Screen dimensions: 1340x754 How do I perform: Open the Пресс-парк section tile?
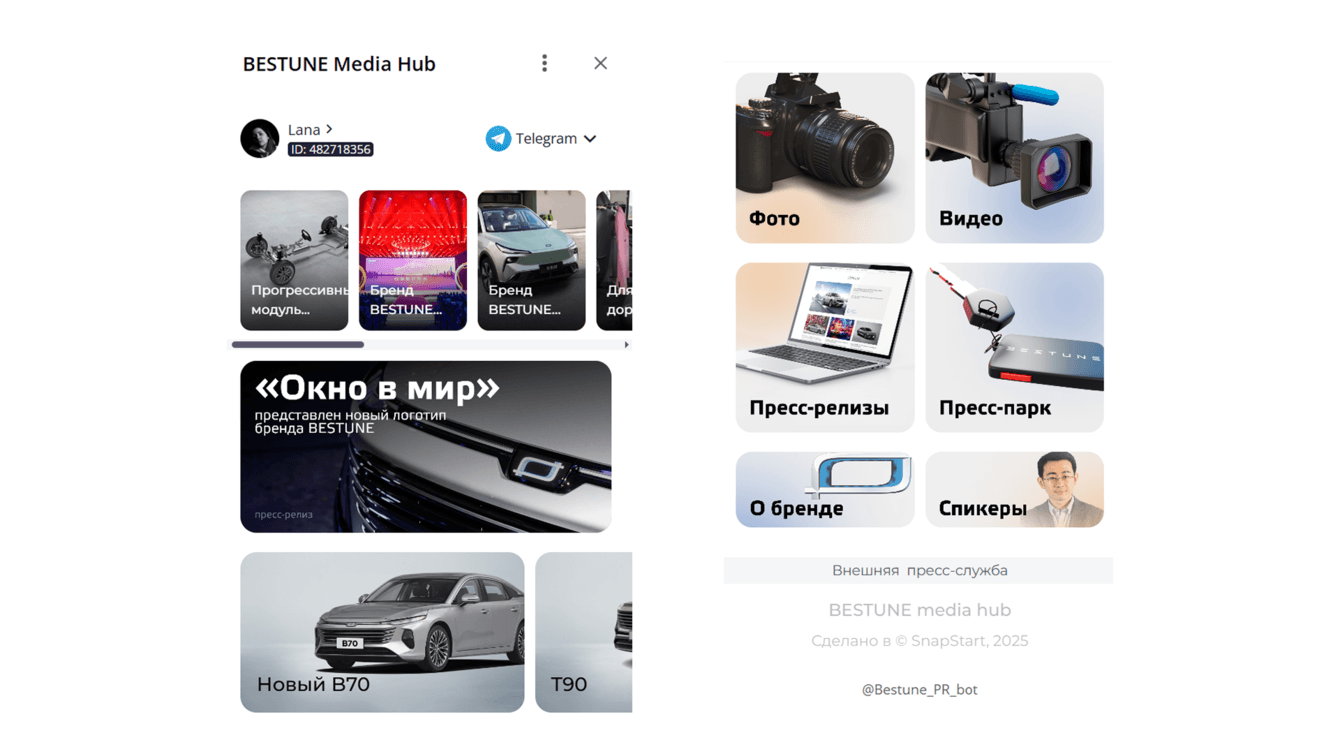pos(1014,348)
